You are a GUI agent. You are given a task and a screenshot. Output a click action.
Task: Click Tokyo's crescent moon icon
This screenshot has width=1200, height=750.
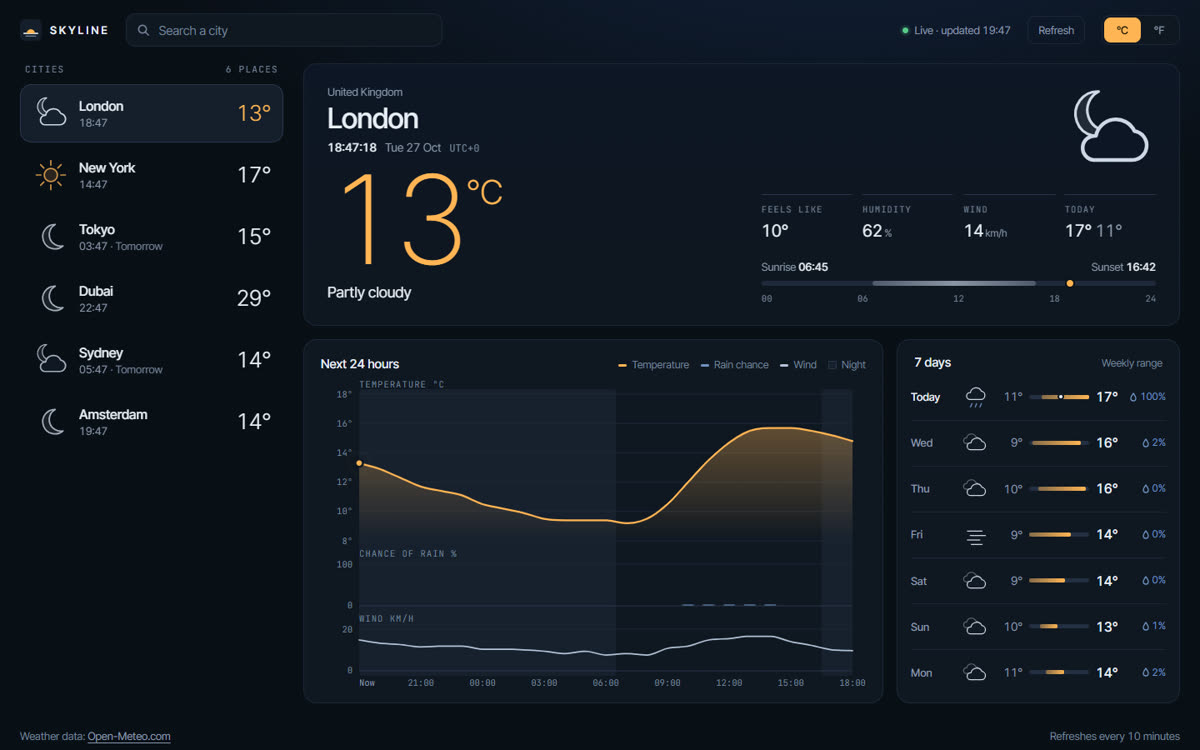pyautogui.click(x=52, y=237)
